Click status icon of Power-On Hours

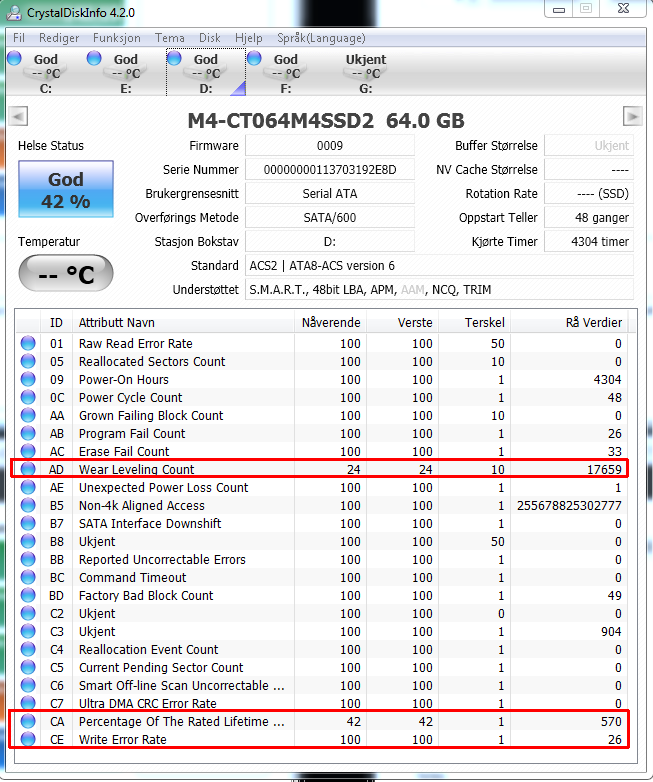pyautogui.click(x=28, y=379)
